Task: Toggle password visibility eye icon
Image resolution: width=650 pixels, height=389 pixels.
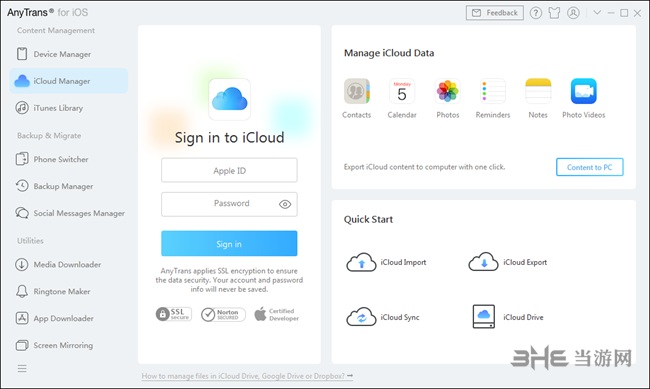Action: pos(285,204)
